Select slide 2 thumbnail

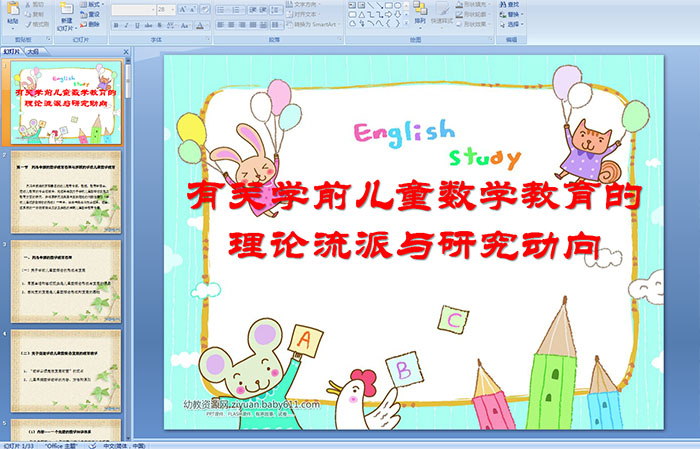(x=66, y=192)
